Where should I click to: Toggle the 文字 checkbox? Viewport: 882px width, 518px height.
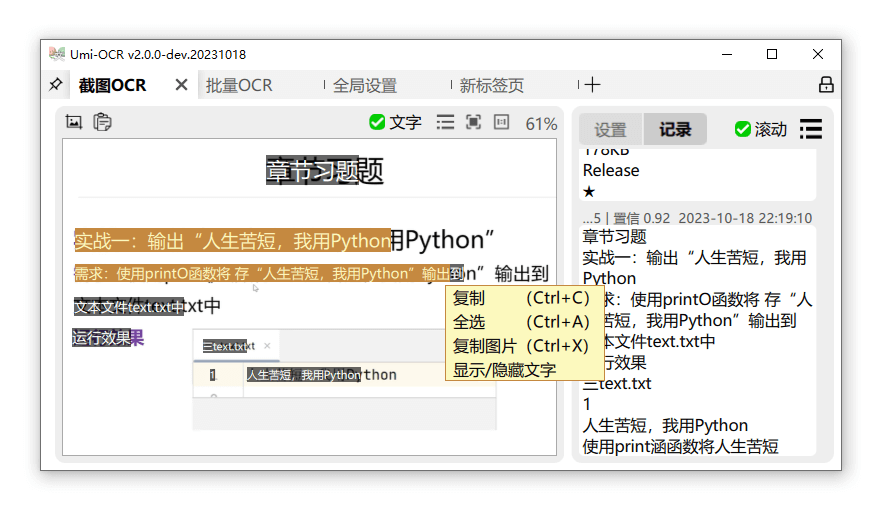[x=377, y=122]
